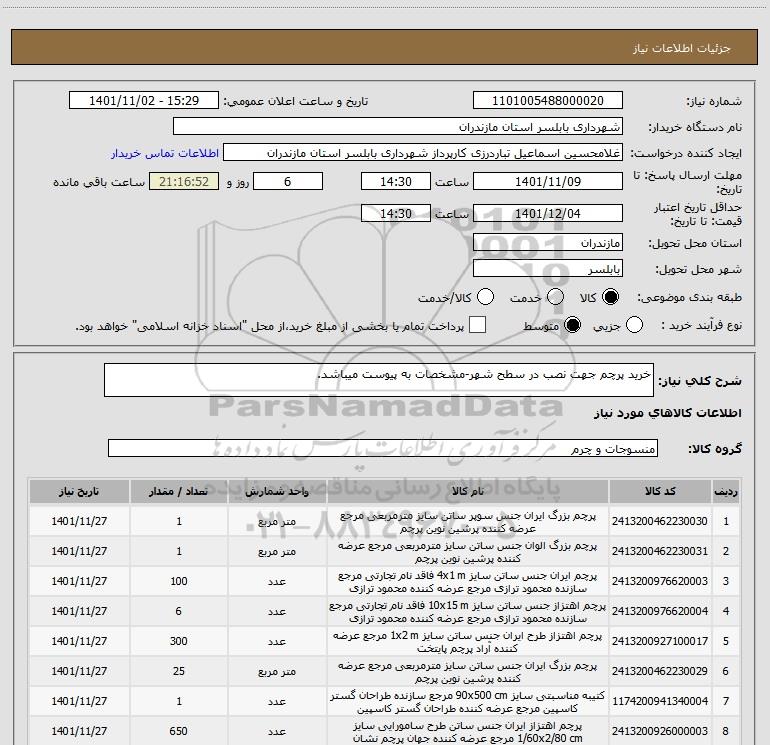Click the response deadline time 14:30 field
This screenshot has height=745, width=770.
(396, 181)
